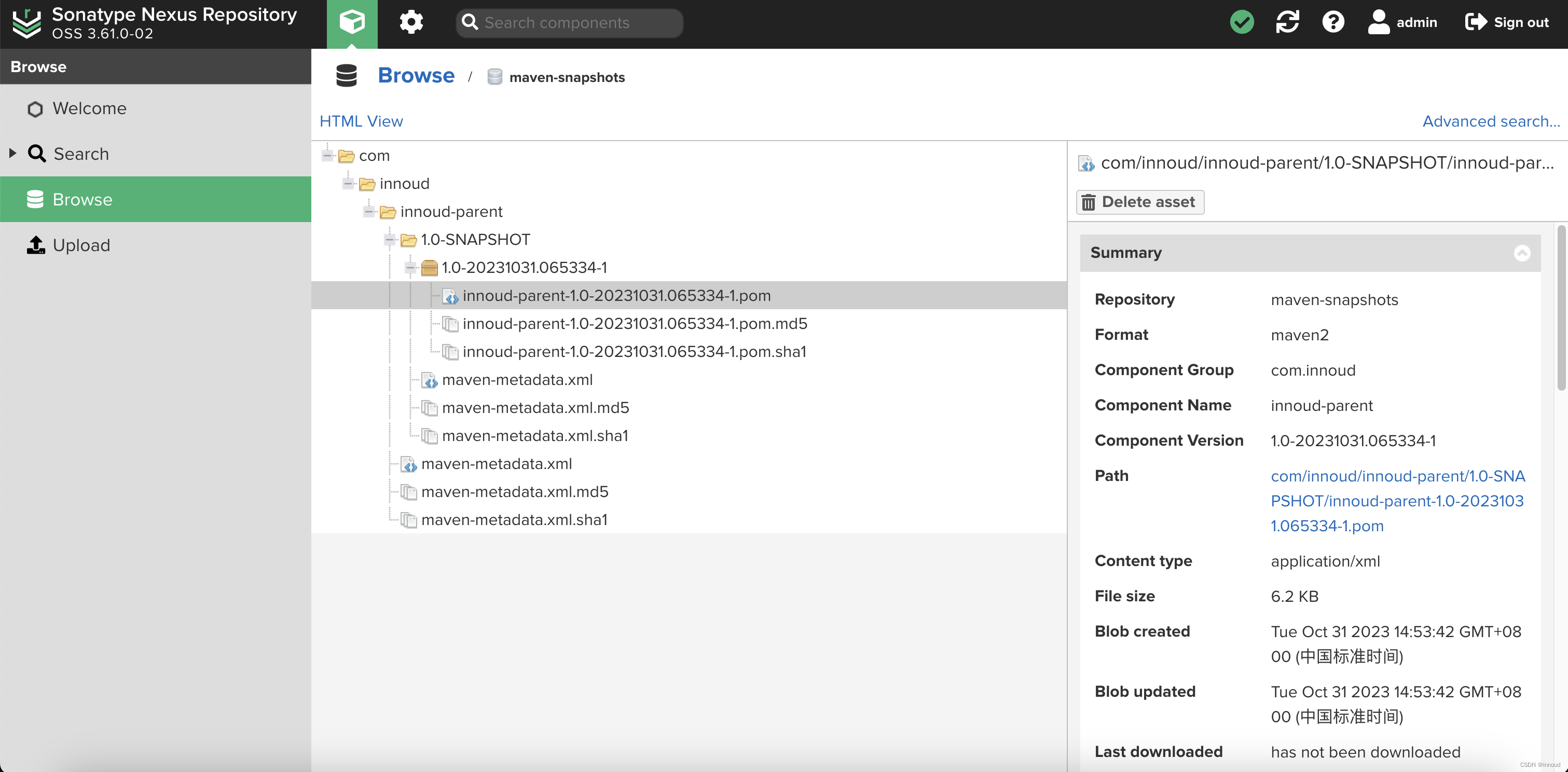Collapse the com folder in the tree
Screen dimensions: 1568x772
(327, 155)
